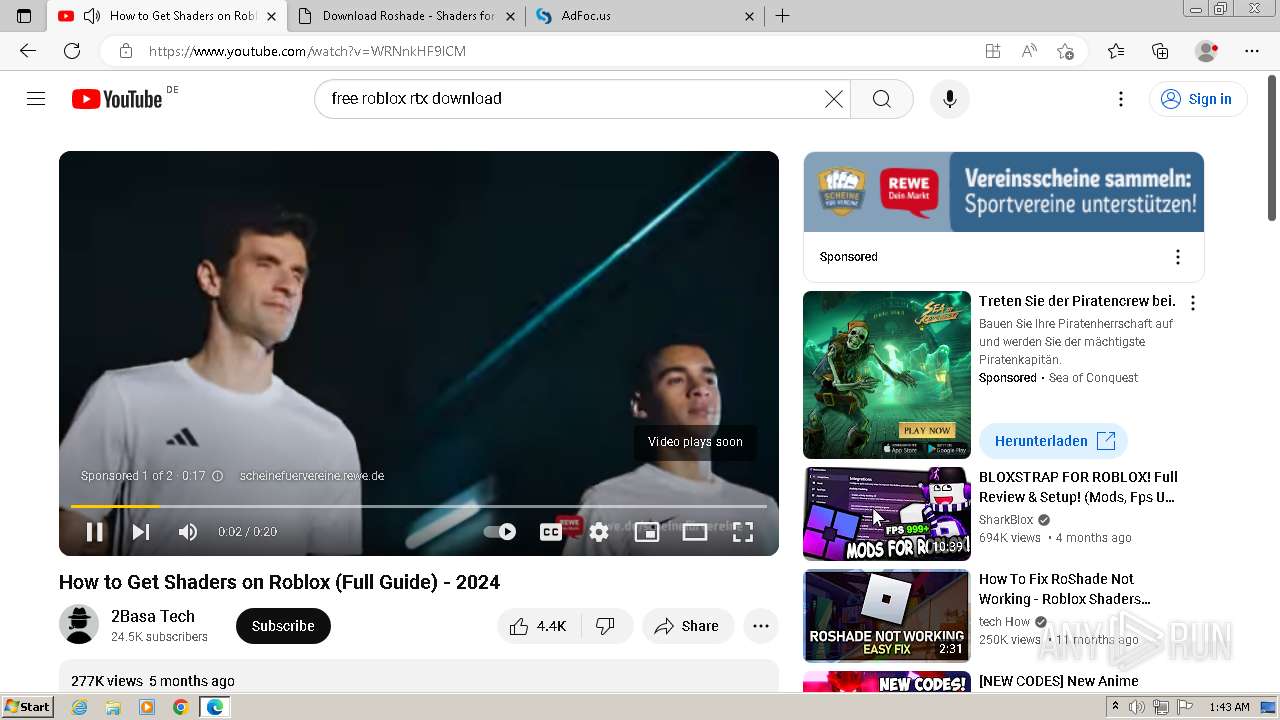Open the Windows Start menu
1280x720 pixels.
pyautogui.click(x=27, y=706)
